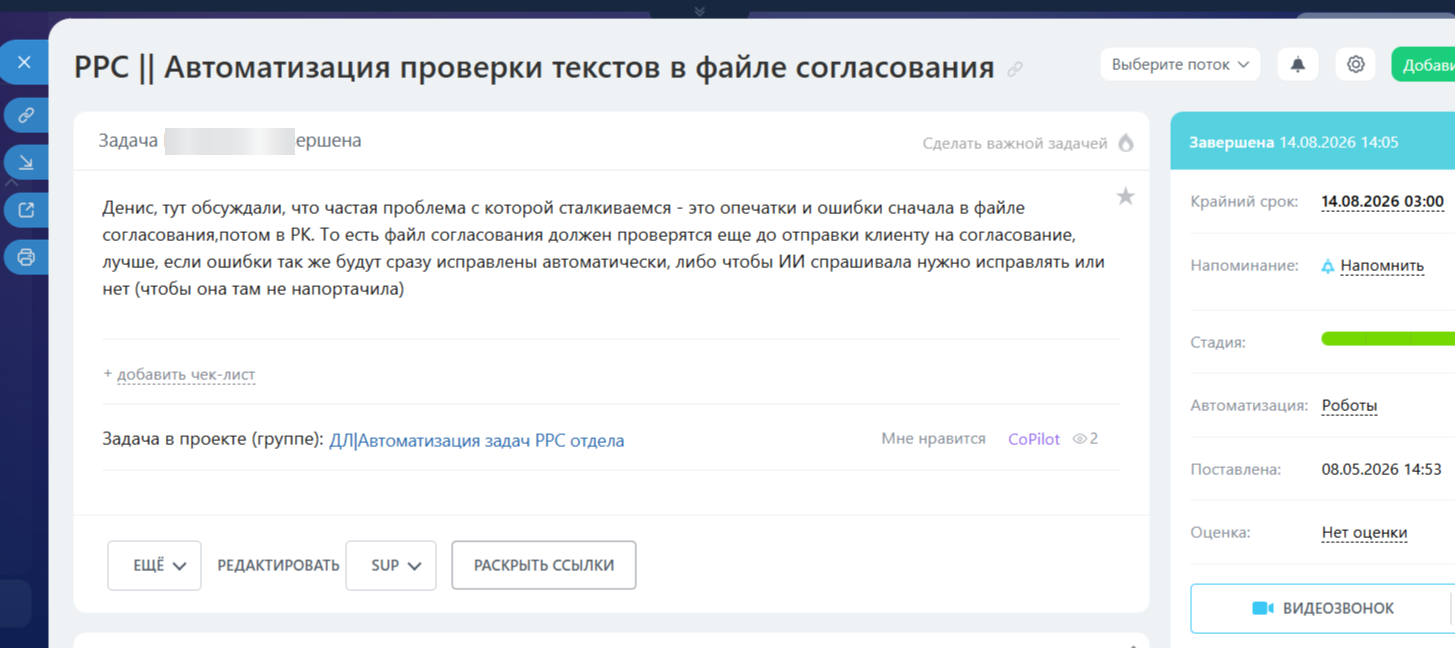Click the sidebar minimize arrow icon
Viewport: 1455px width, 648px height.
point(26,162)
